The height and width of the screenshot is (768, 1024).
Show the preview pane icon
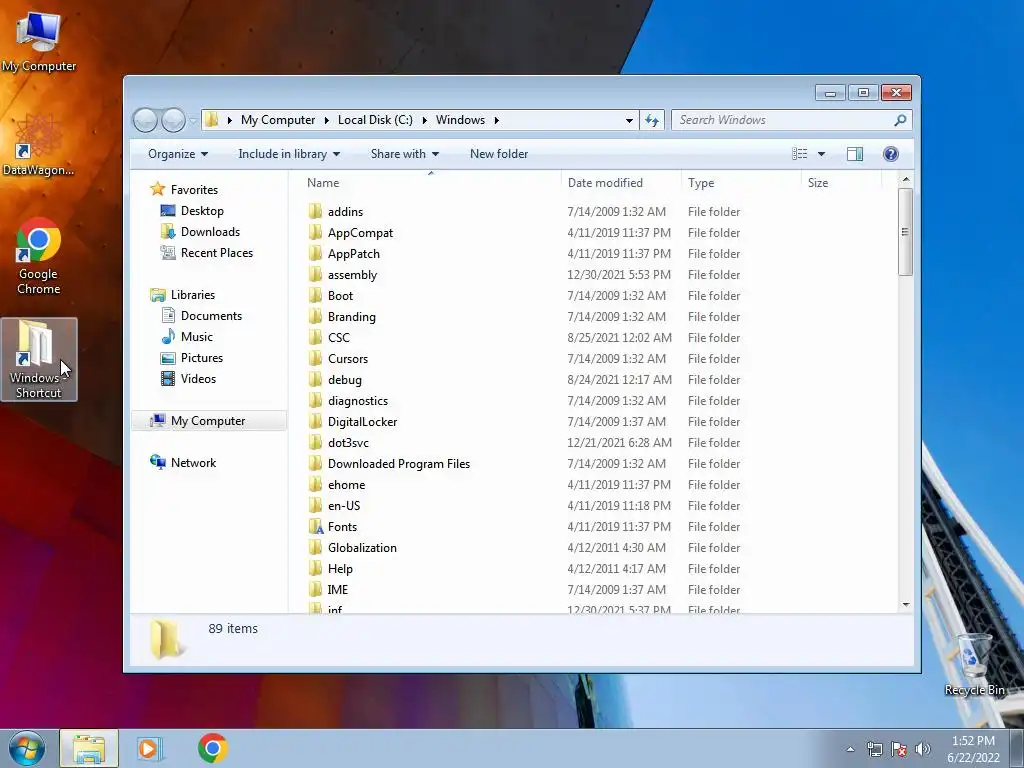tap(854, 154)
